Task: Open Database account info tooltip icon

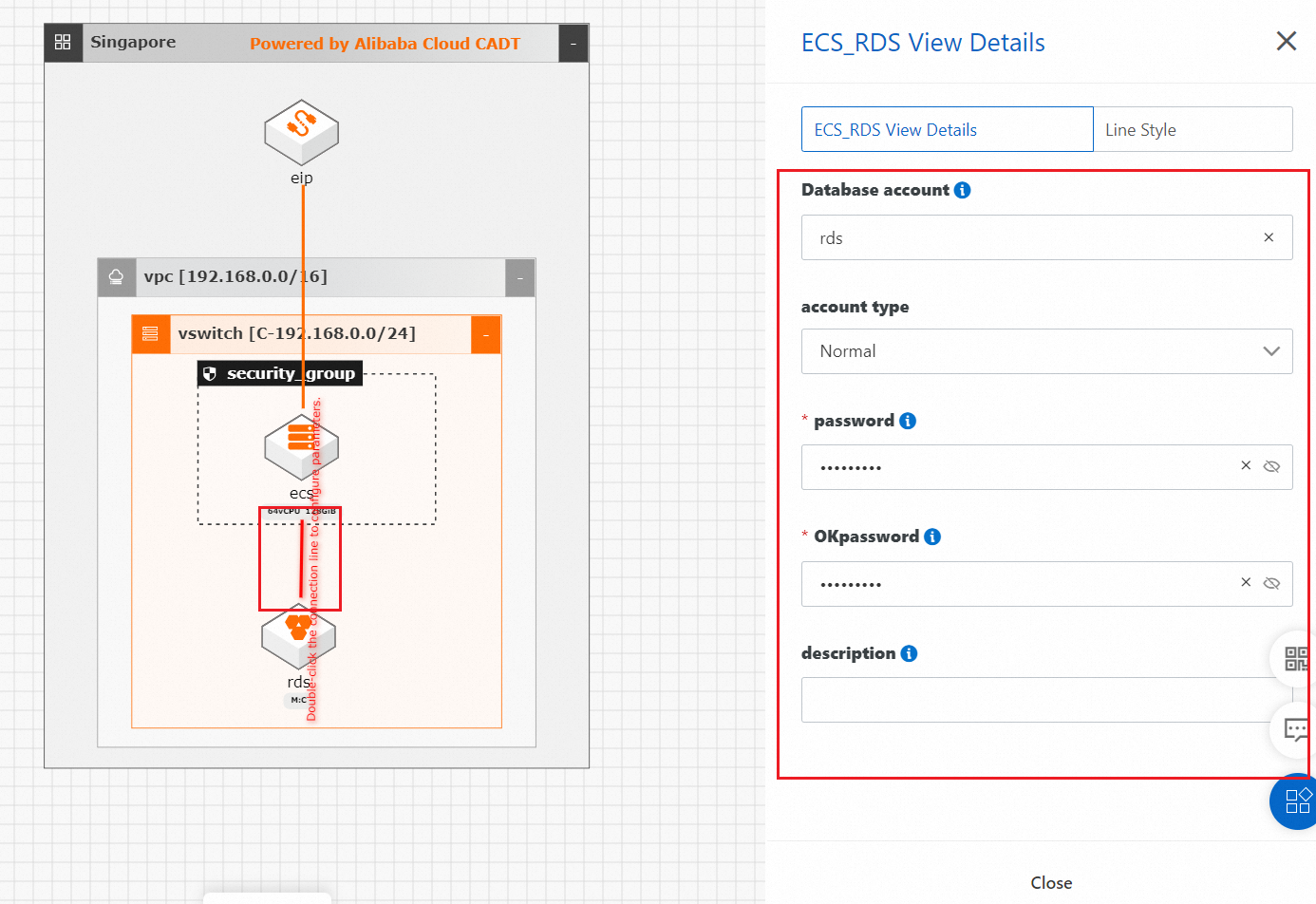Action: tap(962, 190)
